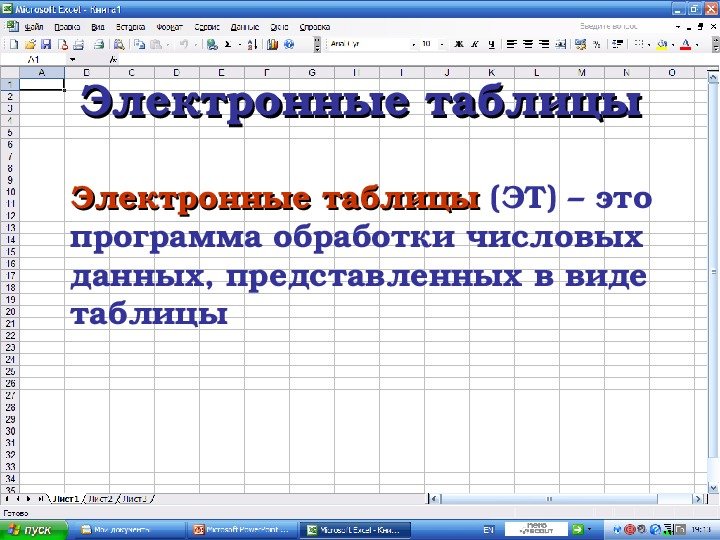Screen dimensions: 720x540
Task: Click the Percent Style icon
Action: point(597,44)
